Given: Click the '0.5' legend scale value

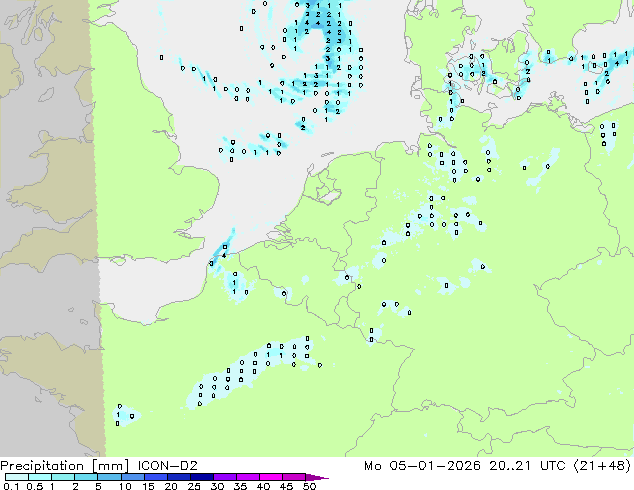Looking at the screenshot, I should tap(34, 486).
